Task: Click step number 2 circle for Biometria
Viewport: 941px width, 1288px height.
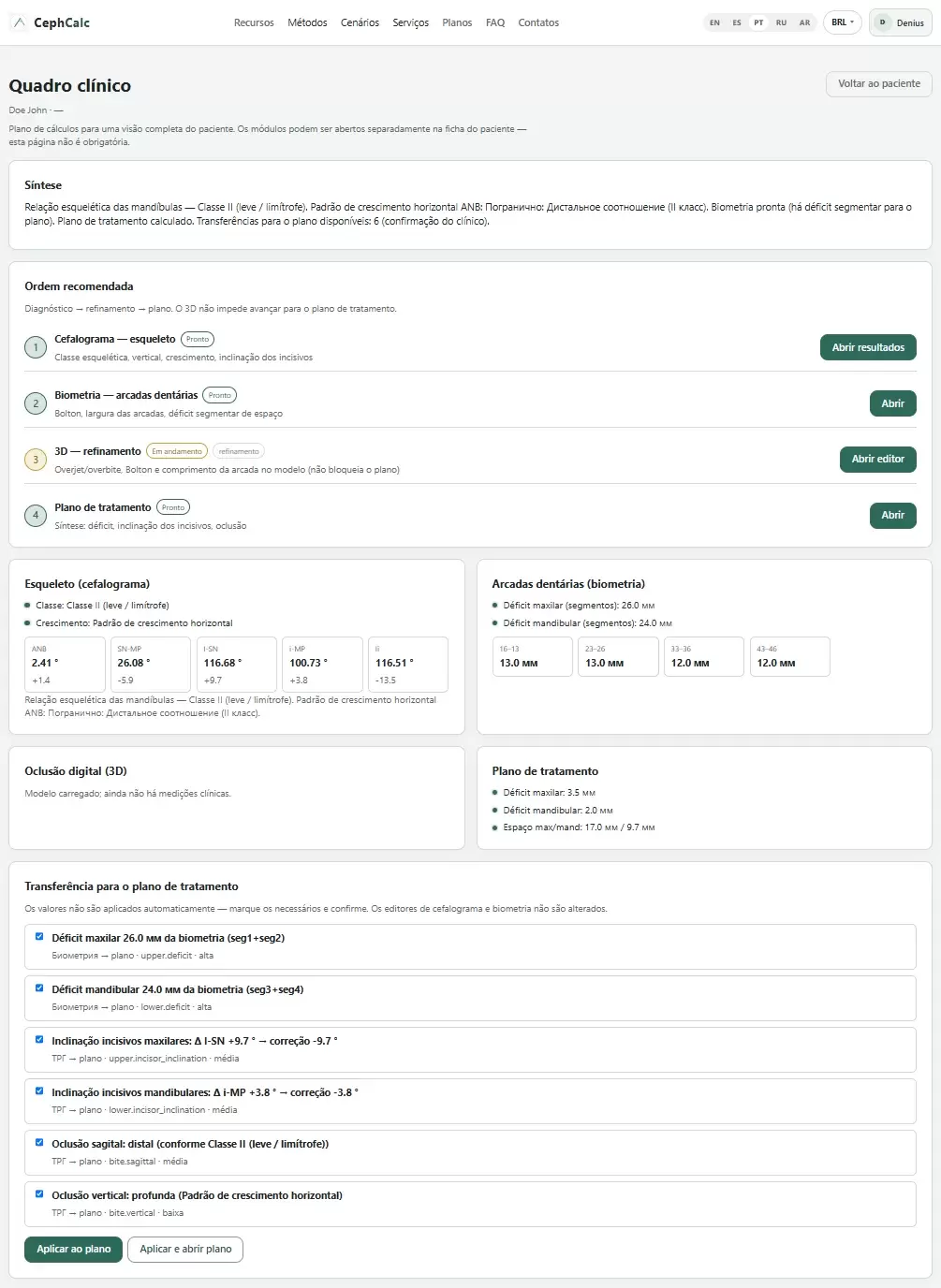Action: click(x=36, y=403)
